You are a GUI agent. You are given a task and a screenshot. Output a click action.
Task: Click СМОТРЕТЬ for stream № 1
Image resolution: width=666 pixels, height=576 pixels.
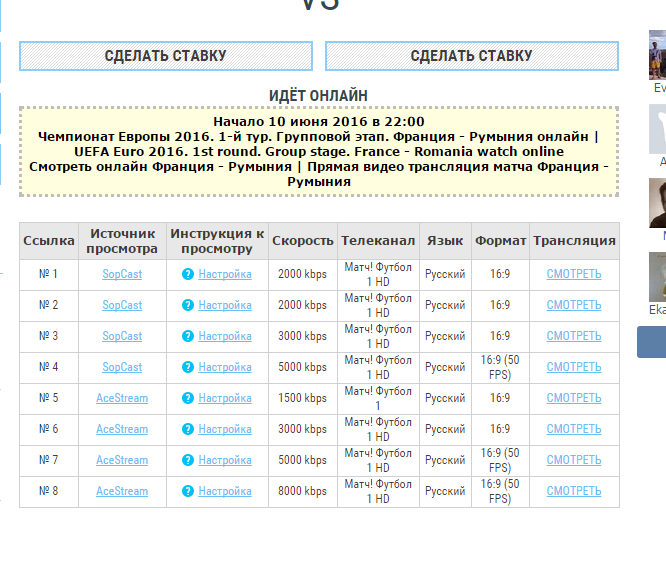(x=574, y=274)
